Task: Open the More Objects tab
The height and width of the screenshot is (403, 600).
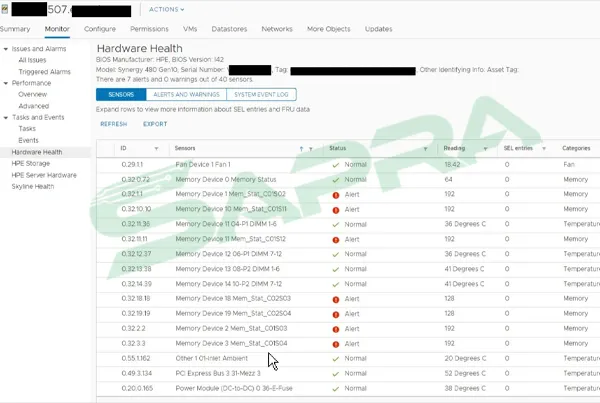Action: (x=329, y=29)
